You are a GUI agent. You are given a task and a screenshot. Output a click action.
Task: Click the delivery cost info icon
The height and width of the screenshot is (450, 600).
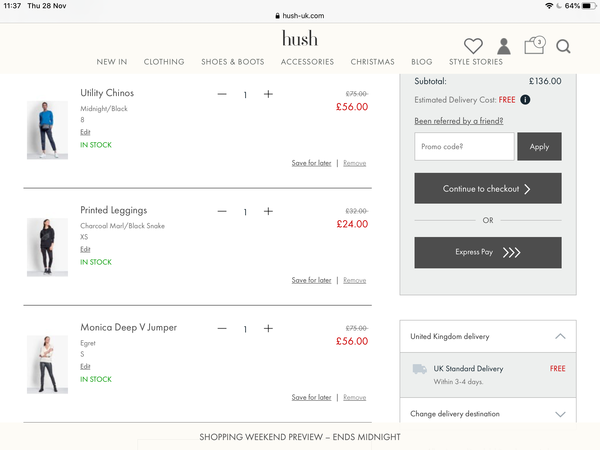point(525,100)
